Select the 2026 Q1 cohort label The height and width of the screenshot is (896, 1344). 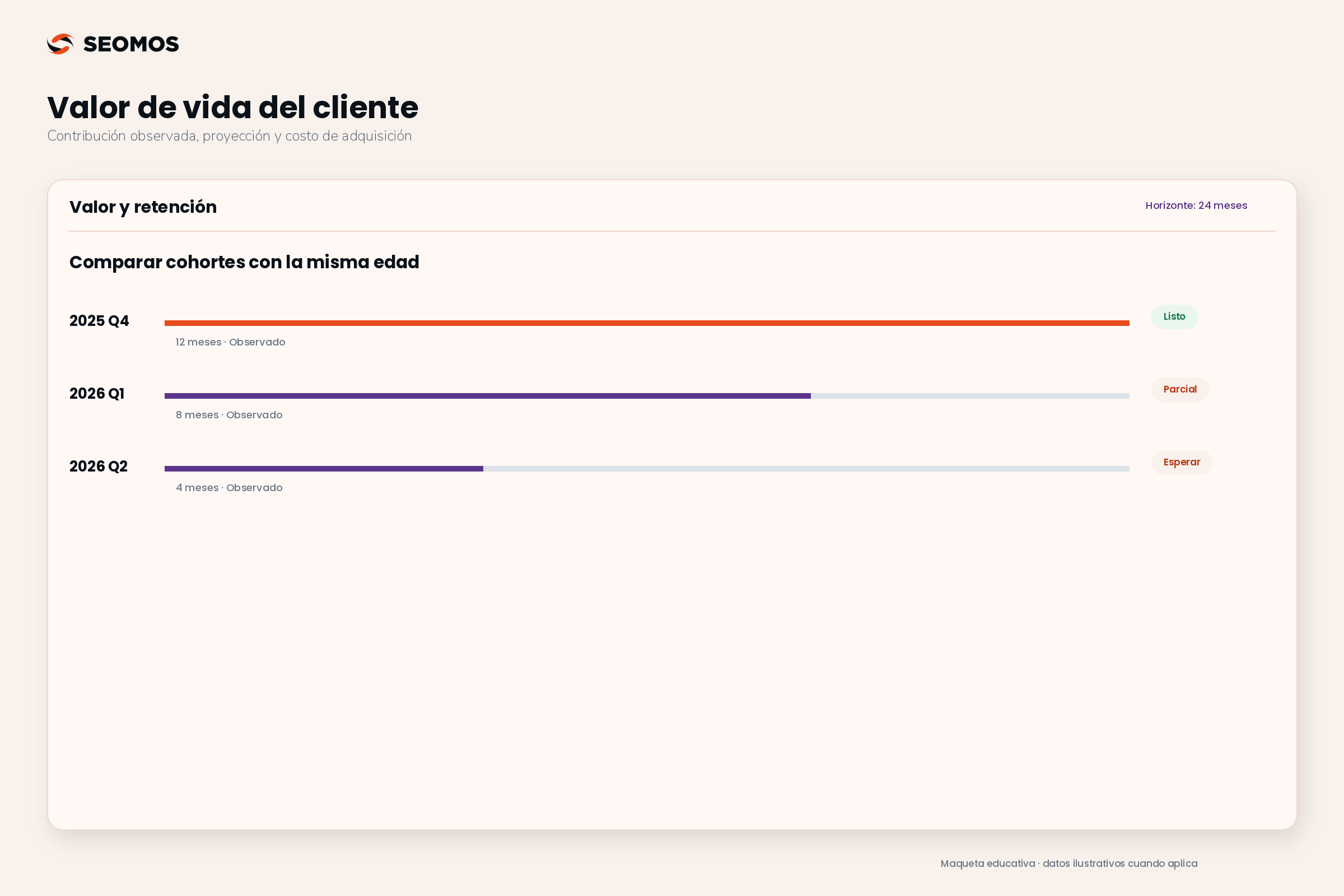coord(96,394)
